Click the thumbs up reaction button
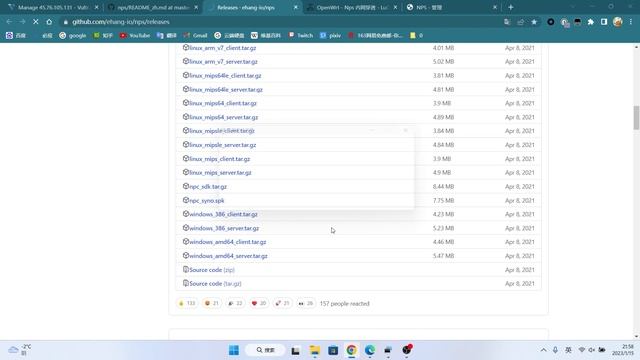The image size is (640, 360). 187,303
